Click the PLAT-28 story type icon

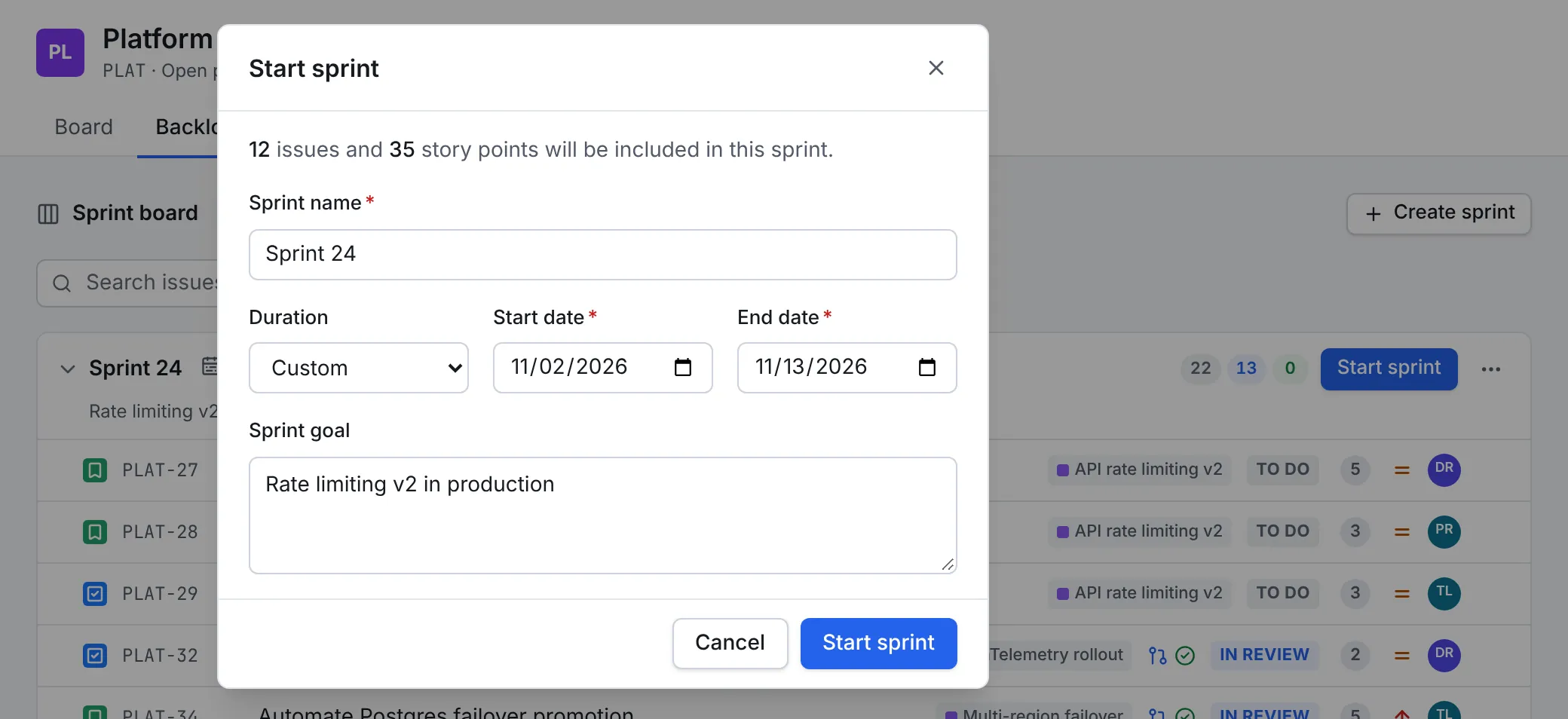(95, 532)
